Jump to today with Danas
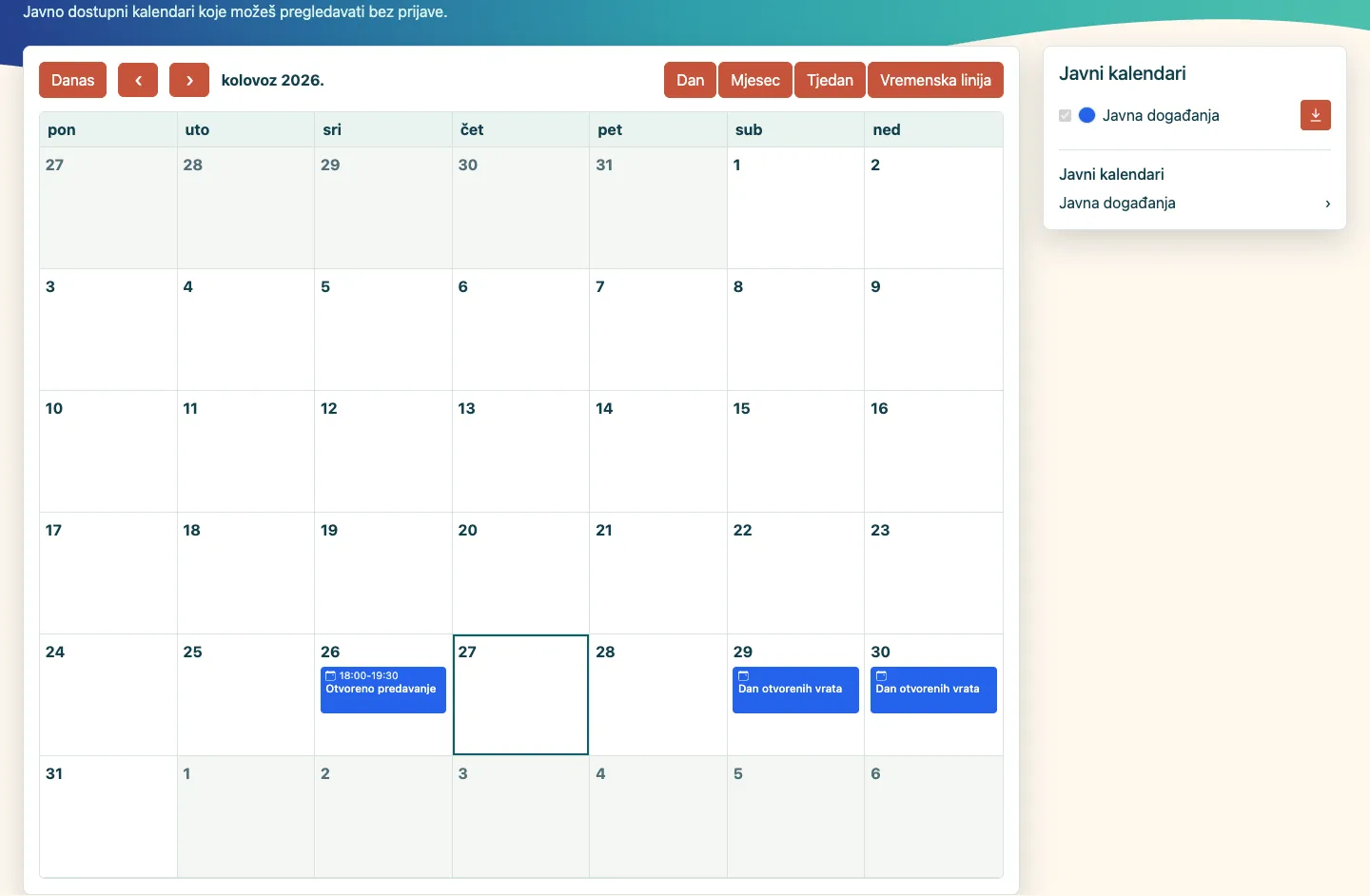 click(73, 80)
